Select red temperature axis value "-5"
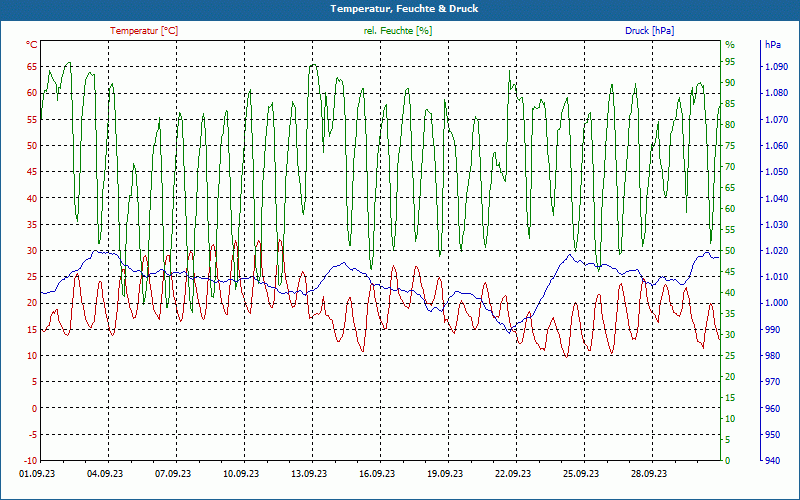This screenshot has width=800, height=500. pyautogui.click(x=33, y=435)
